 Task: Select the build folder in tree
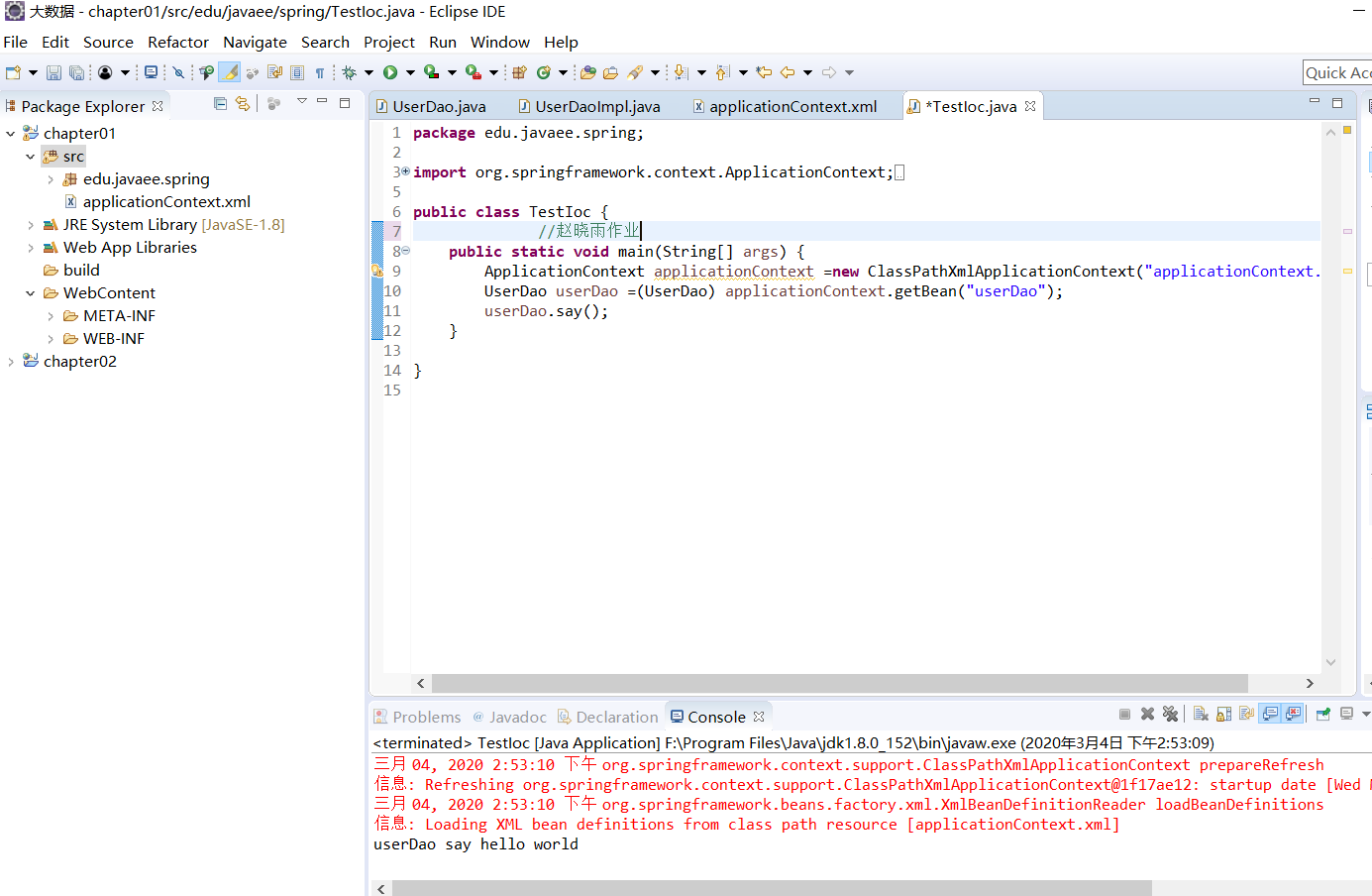(81, 271)
